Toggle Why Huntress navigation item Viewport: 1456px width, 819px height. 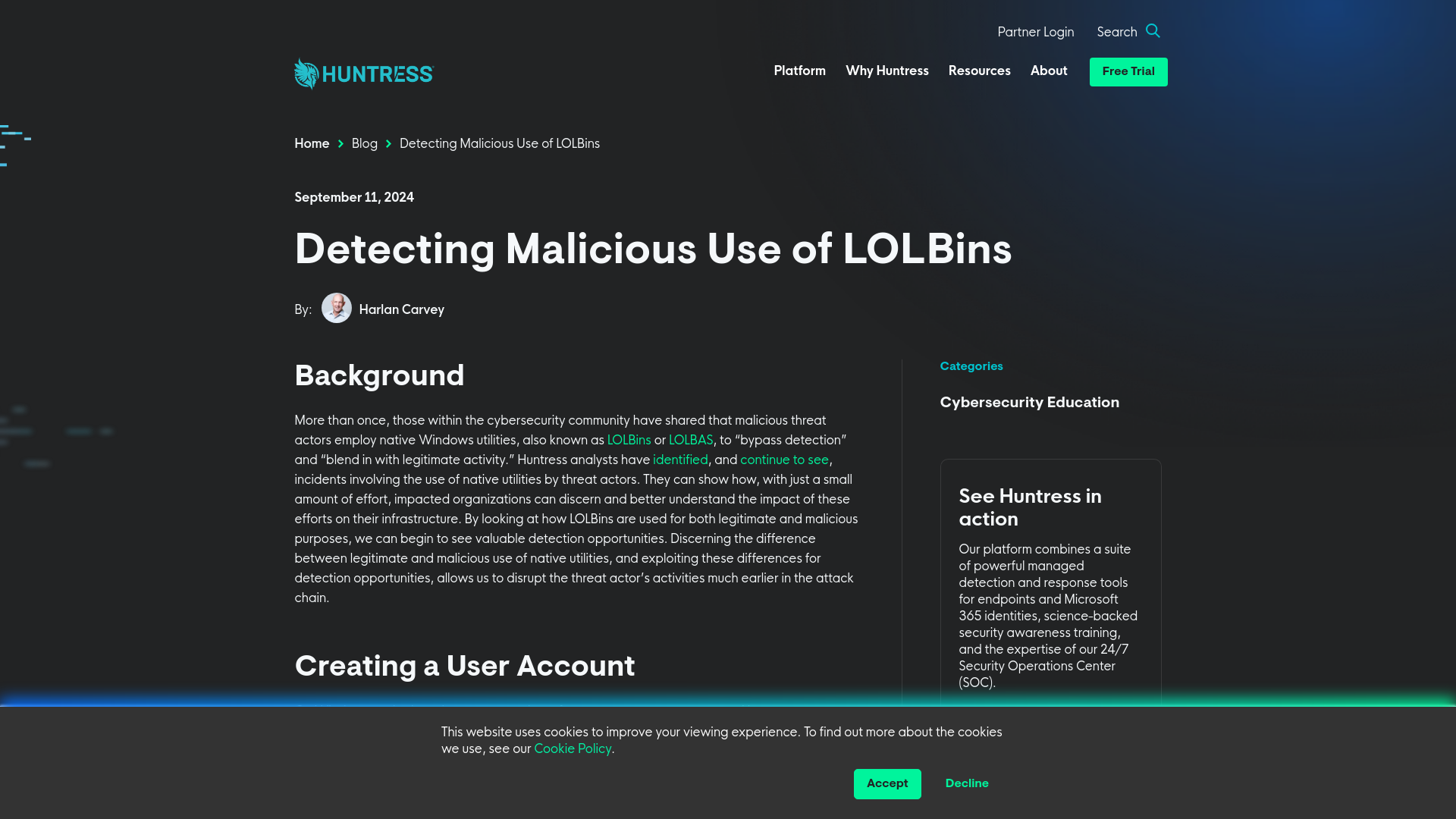pyautogui.click(x=886, y=71)
